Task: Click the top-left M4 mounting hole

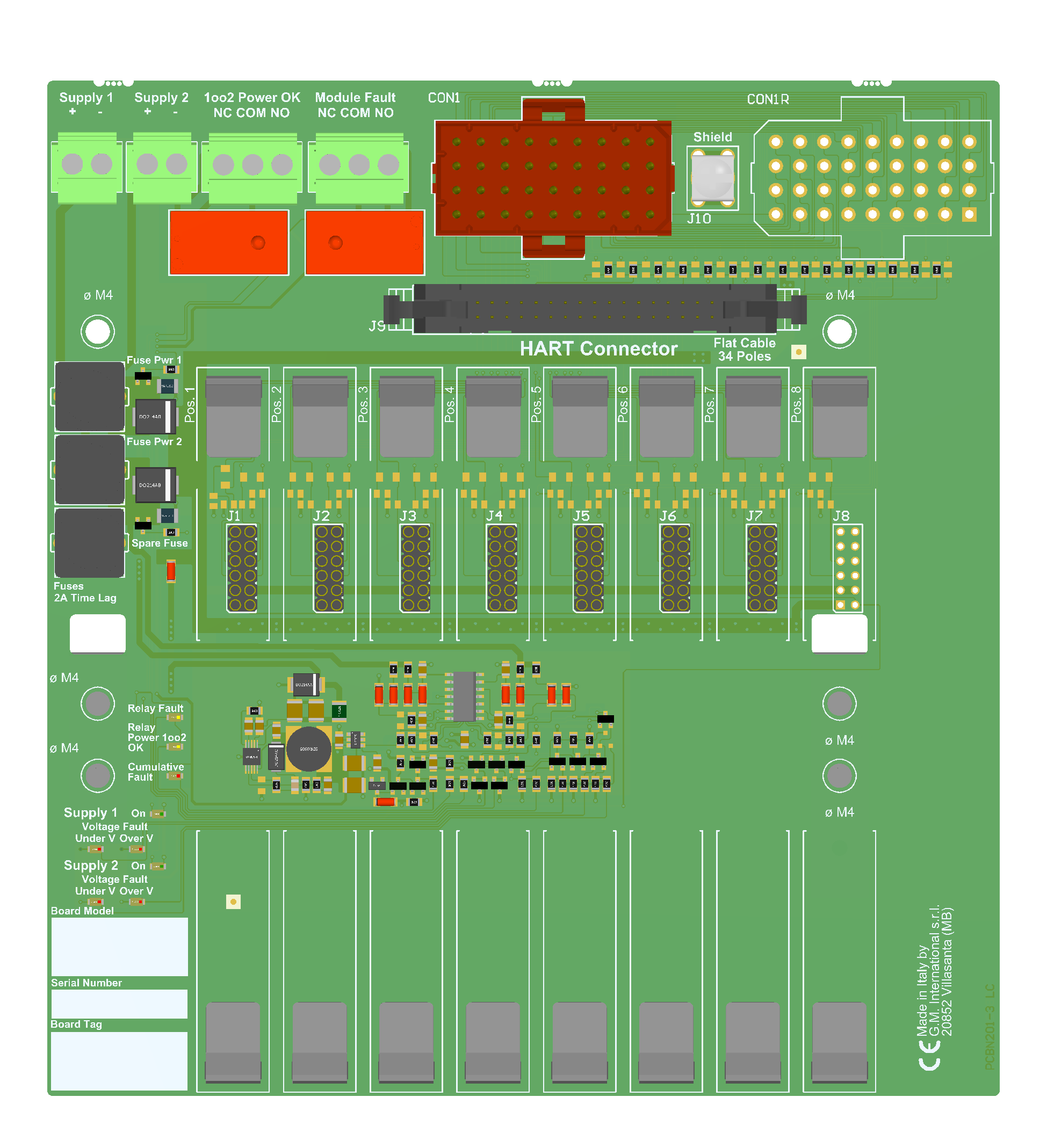Action: 97,331
